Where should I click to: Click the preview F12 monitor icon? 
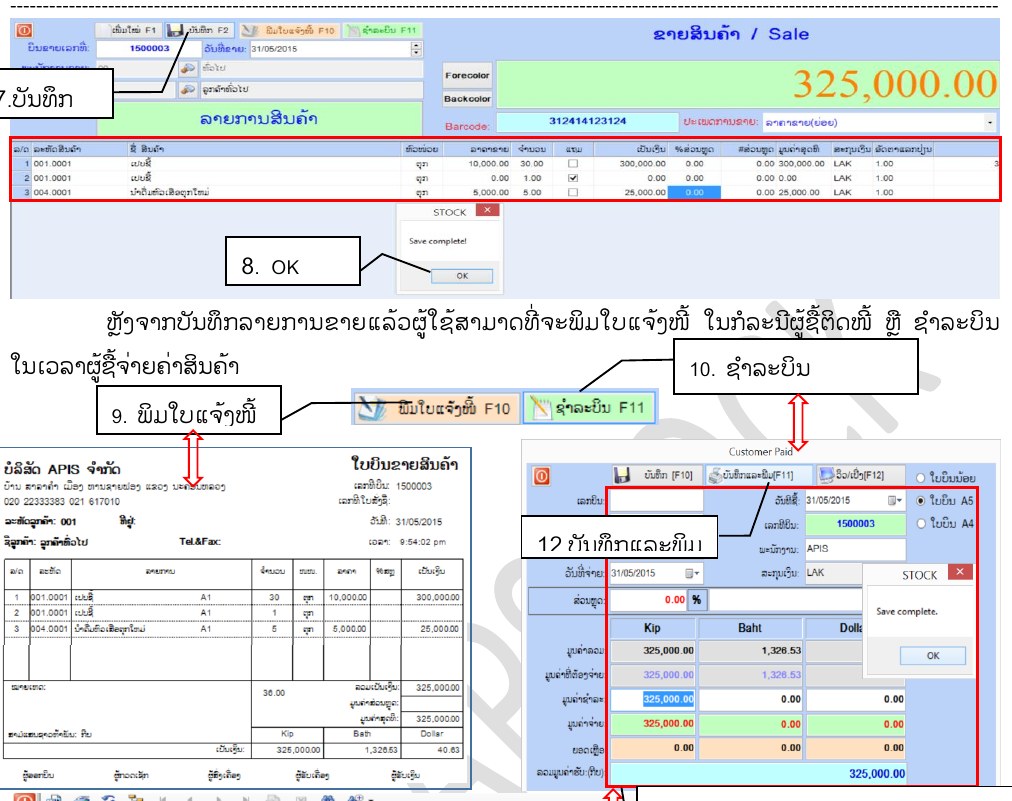coord(827,476)
